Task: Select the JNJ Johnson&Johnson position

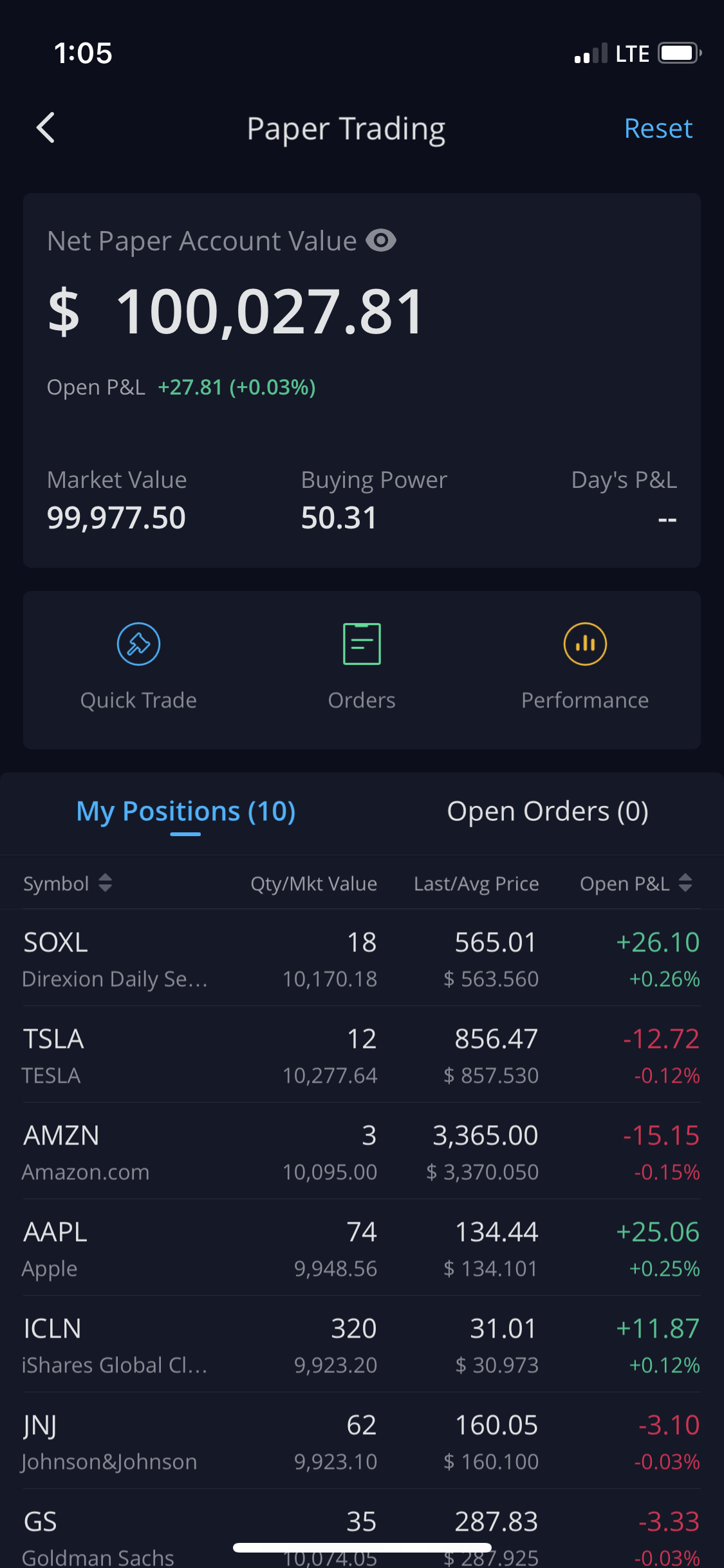Action: (x=362, y=1441)
